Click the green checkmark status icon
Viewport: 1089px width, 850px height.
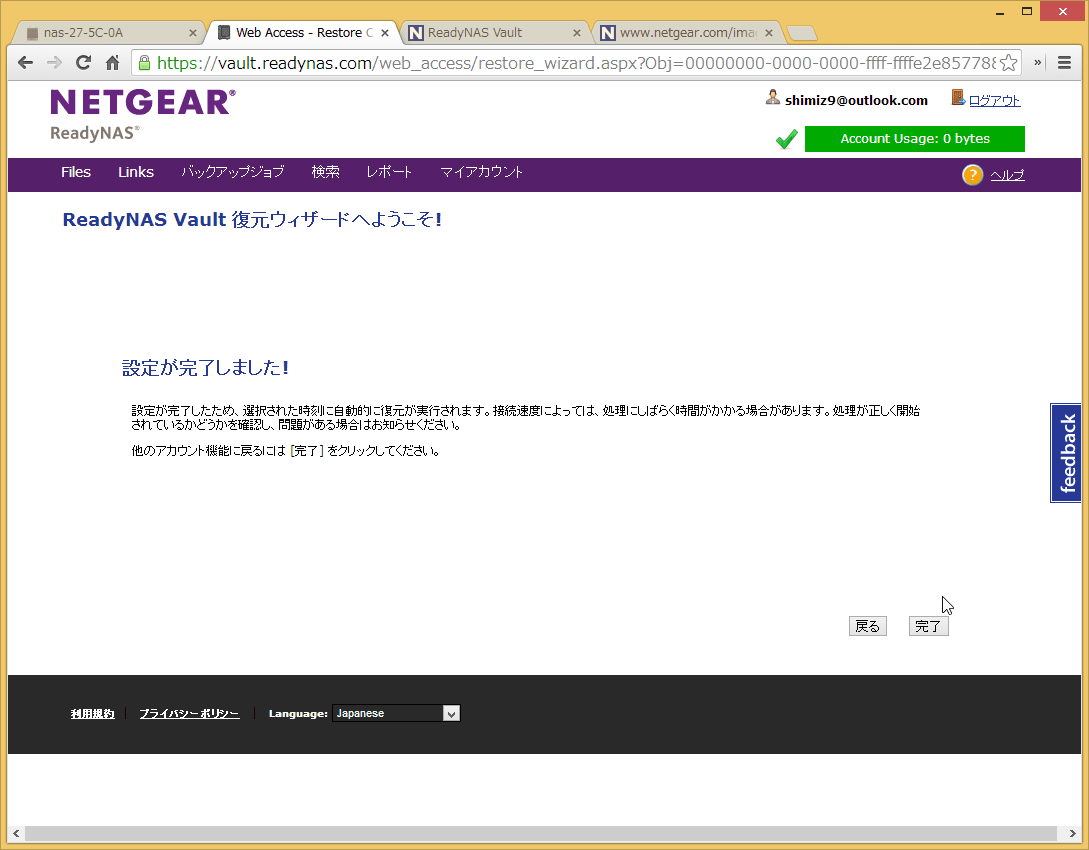[x=786, y=139]
